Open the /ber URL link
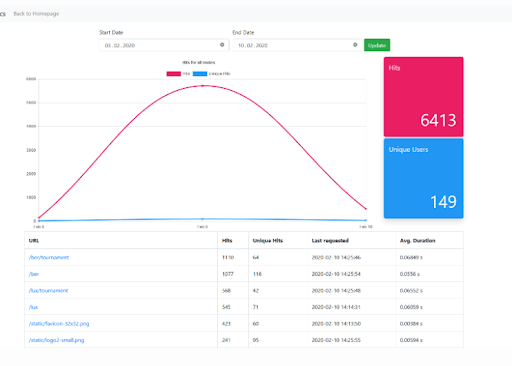The height and width of the screenshot is (366, 512). [34, 274]
